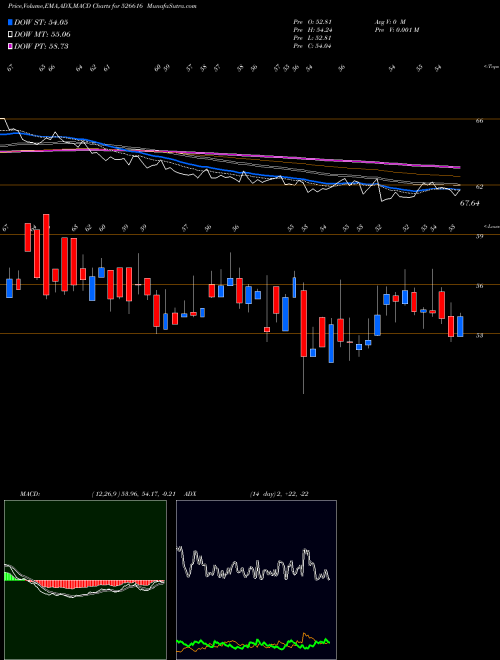Image resolution: width=500 pixels, height=660 pixels.
Task: Click the MACD (12,26,9) parameter values
Action: [x=133, y=494]
